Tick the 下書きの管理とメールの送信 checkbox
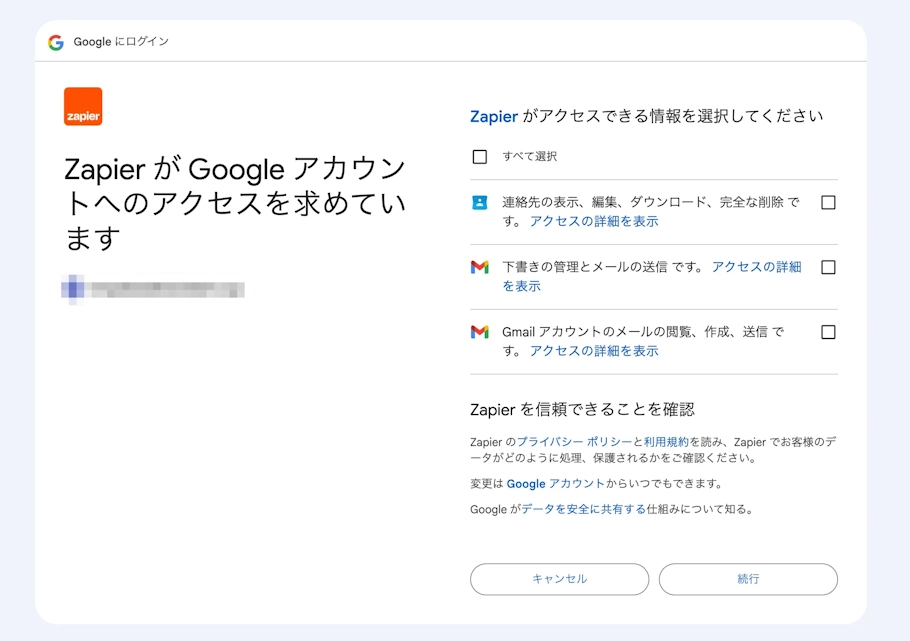Viewport: 910px width, 641px height. click(828, 267)
